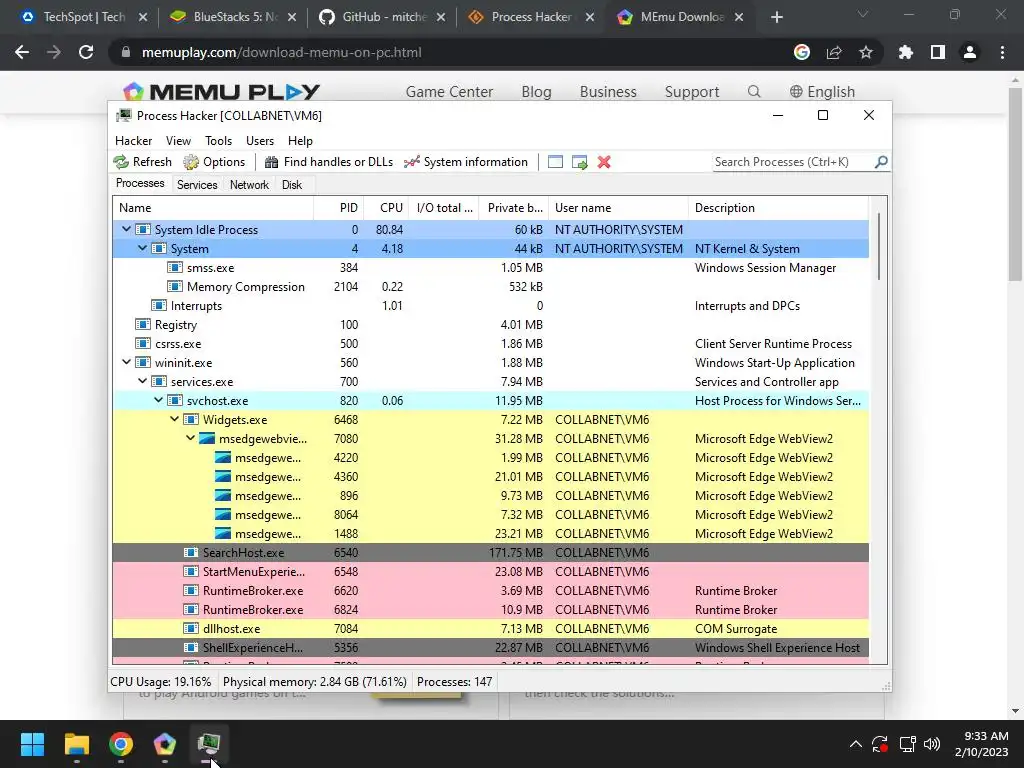The image size is (1024, 768).
Task: Open Chrome extensions puzzle icon
Action: [905, 52]
